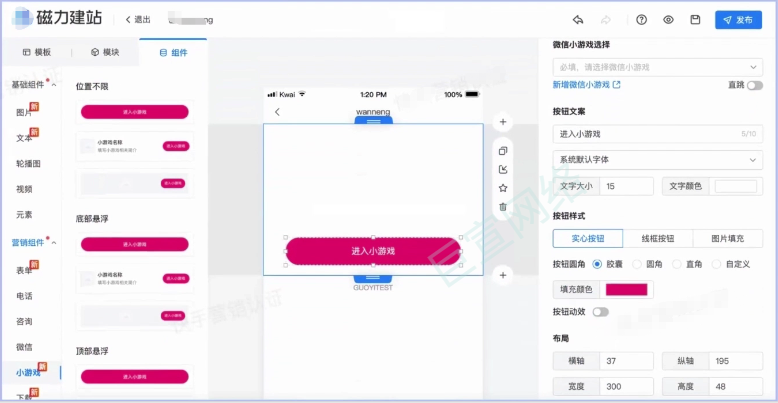Click the plus icon below the component toolbar
This screenshot has width=778, height=403.
click(503, 275)
